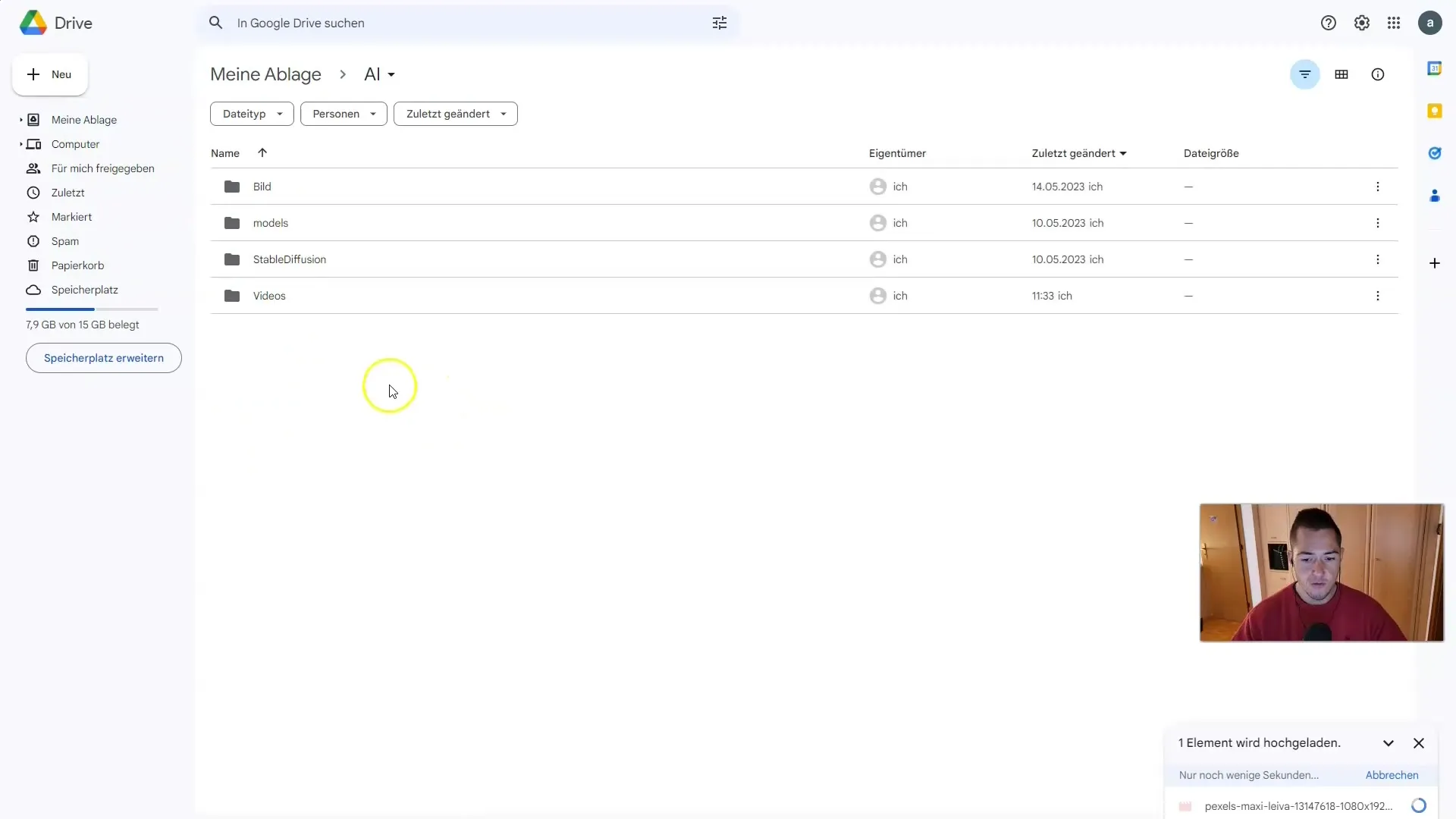This screenshot has height=819, width=1456.
Task: Click the Eigentümer column header
Action: click(897, 153)
